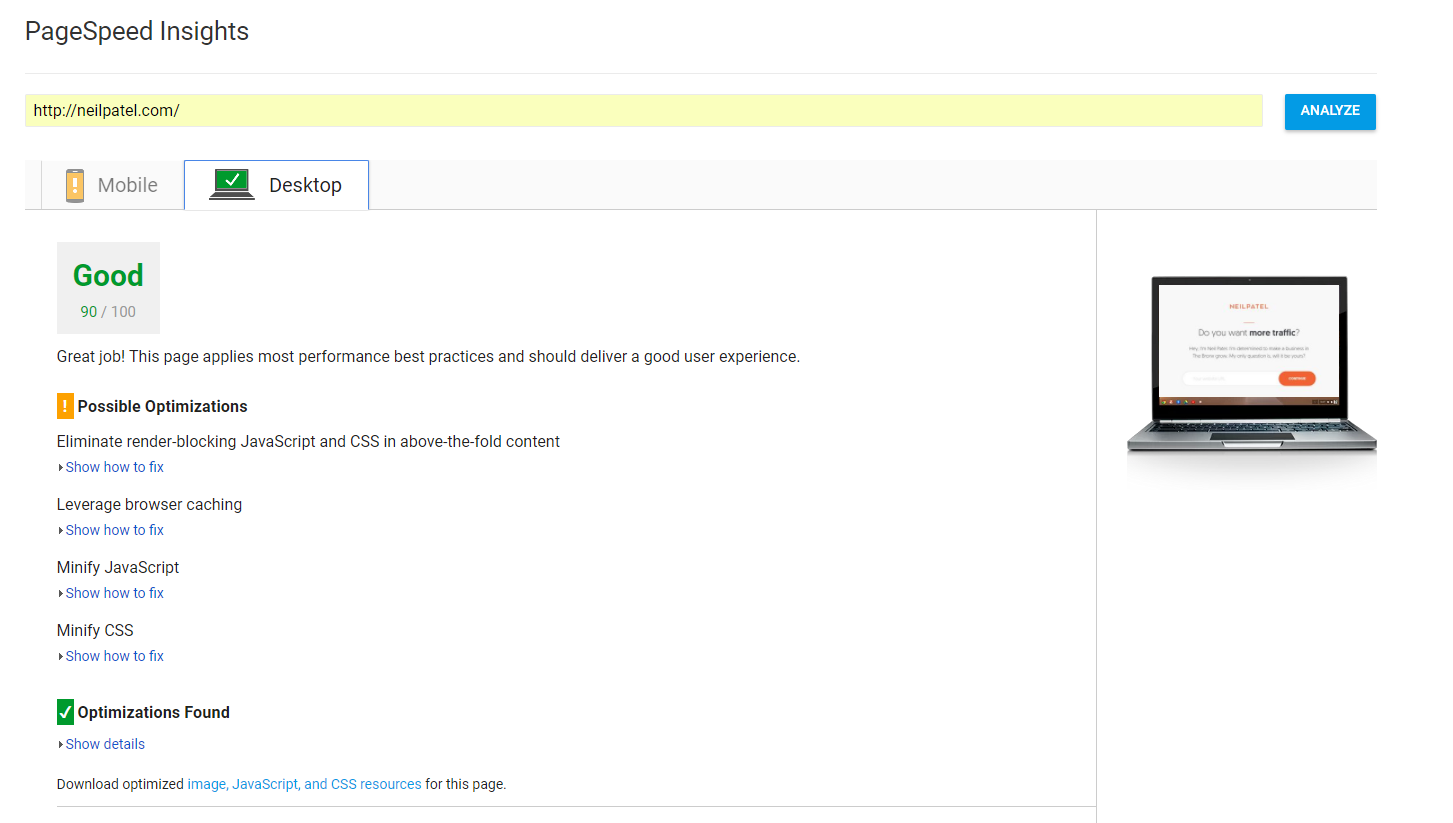Screen dimensions: 1453x823
Task: Click the ANALYZE button
Action: click(x=1330, y=111)
